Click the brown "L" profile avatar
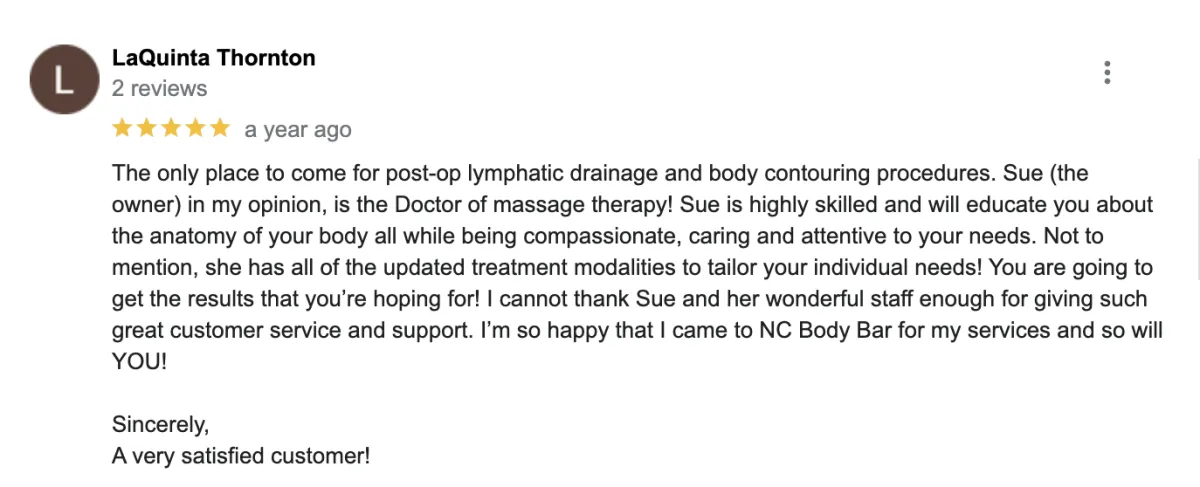Image resolution: width=1200 pixels, height=487 pixels. coord(65,80)
